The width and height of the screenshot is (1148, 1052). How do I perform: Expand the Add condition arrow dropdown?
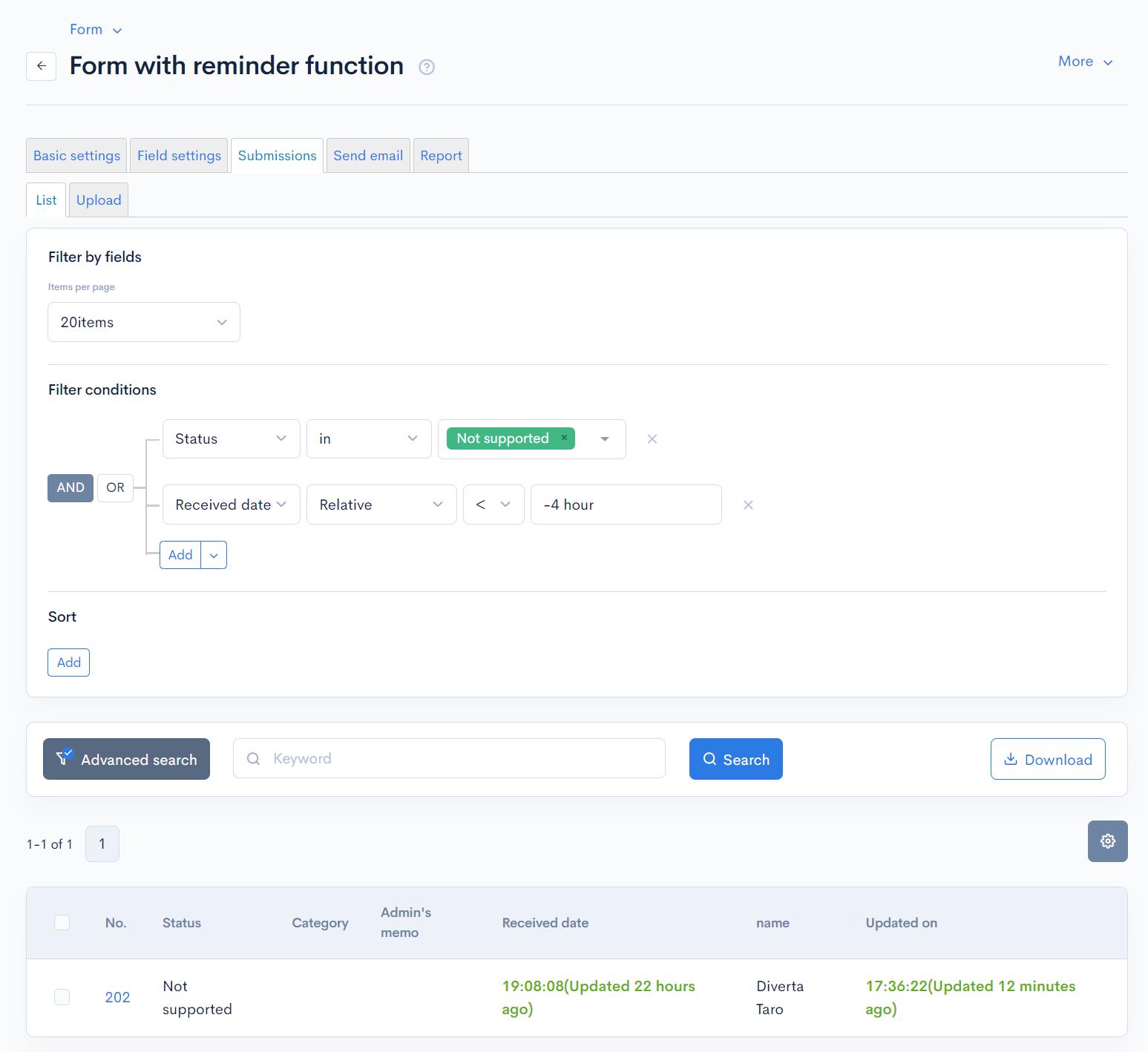pos(214,555)
